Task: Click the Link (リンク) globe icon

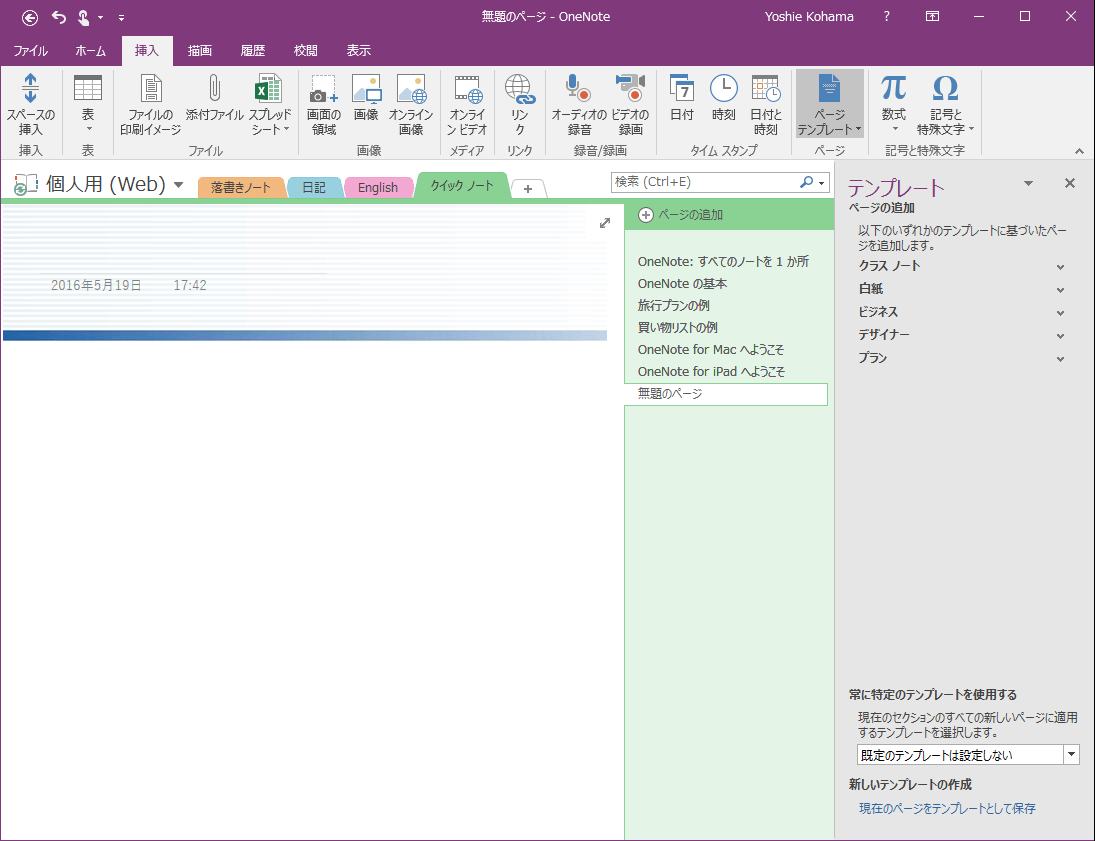Action: tap(520, 89)
